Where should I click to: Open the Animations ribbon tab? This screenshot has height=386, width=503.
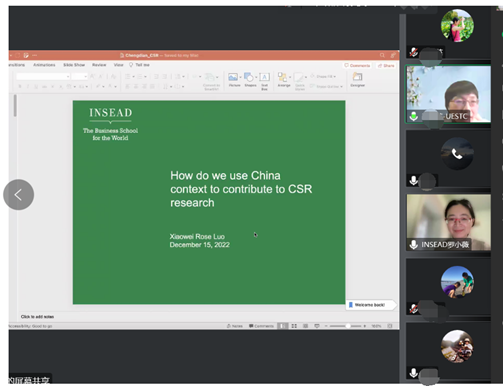coord(44,65)
